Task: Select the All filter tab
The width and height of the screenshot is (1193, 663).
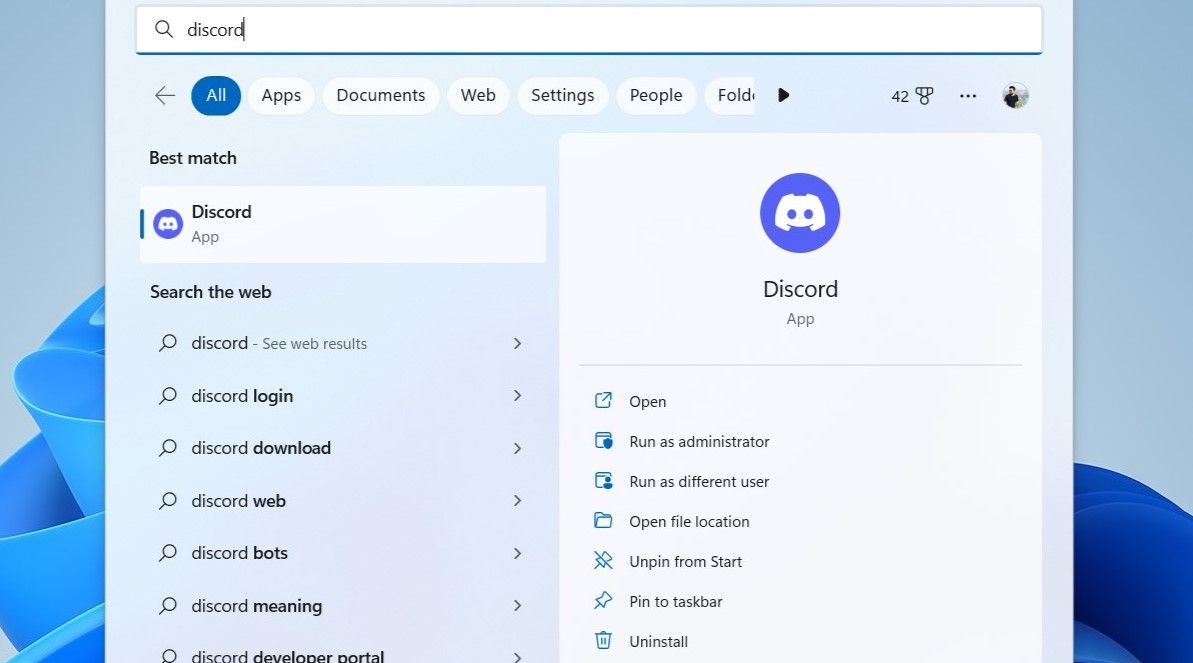Action: (216, 95)
